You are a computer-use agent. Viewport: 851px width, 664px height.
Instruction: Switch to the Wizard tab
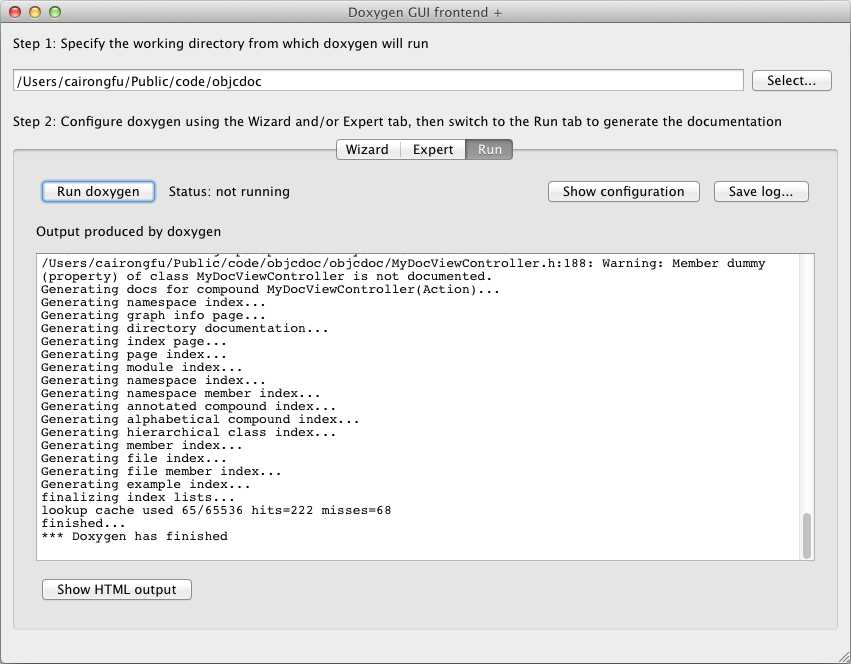click(367, 149)
